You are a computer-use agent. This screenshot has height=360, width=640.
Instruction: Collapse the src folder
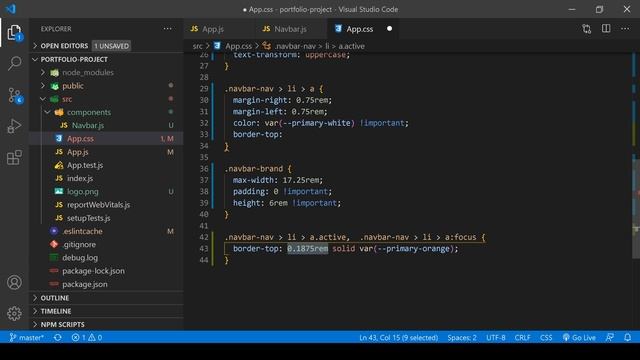pos(67,99)
